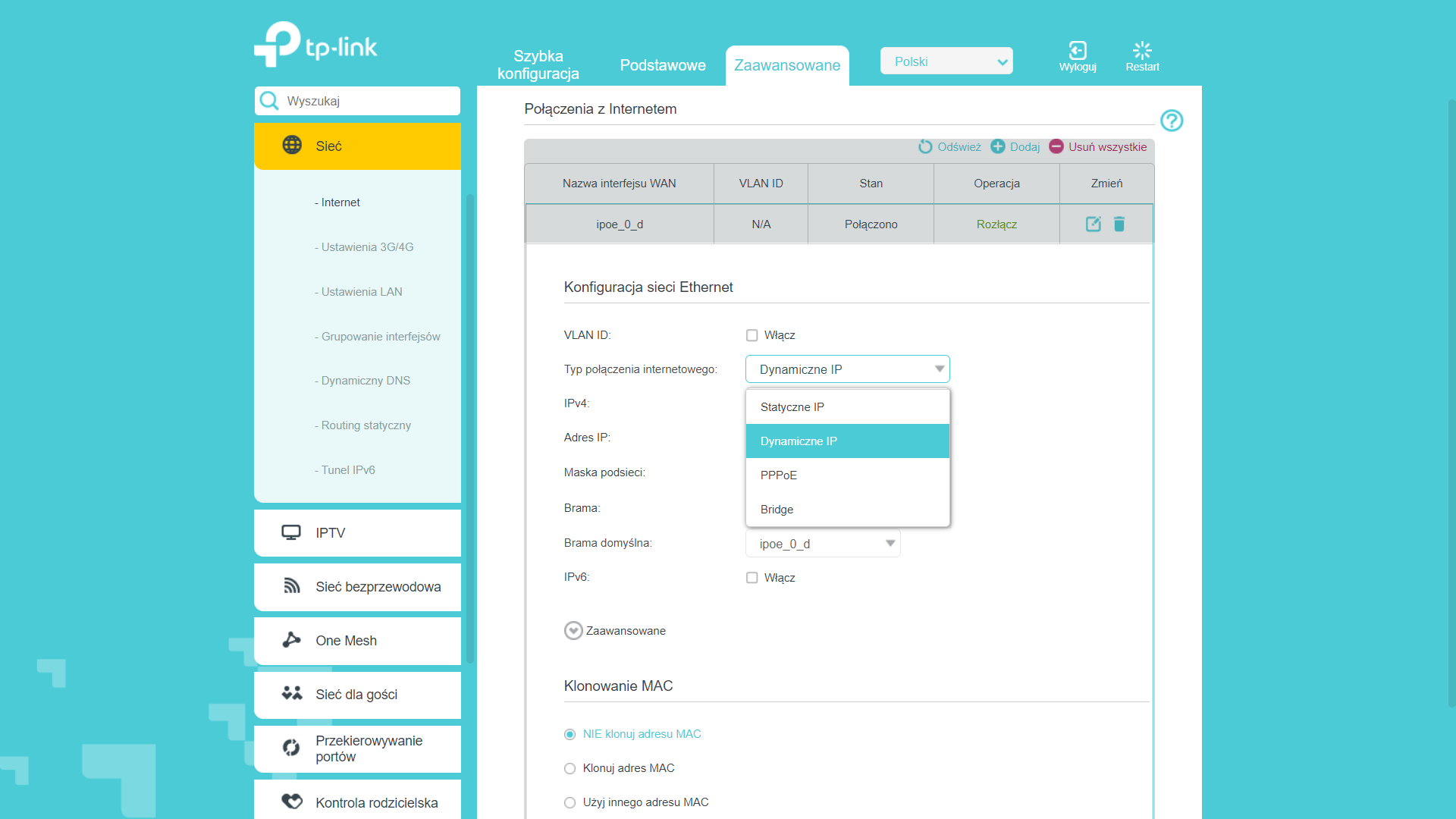Click the Restart icon
Image resolution: width=1456 pixels, height=819 pixels.
pos(1142,50)
